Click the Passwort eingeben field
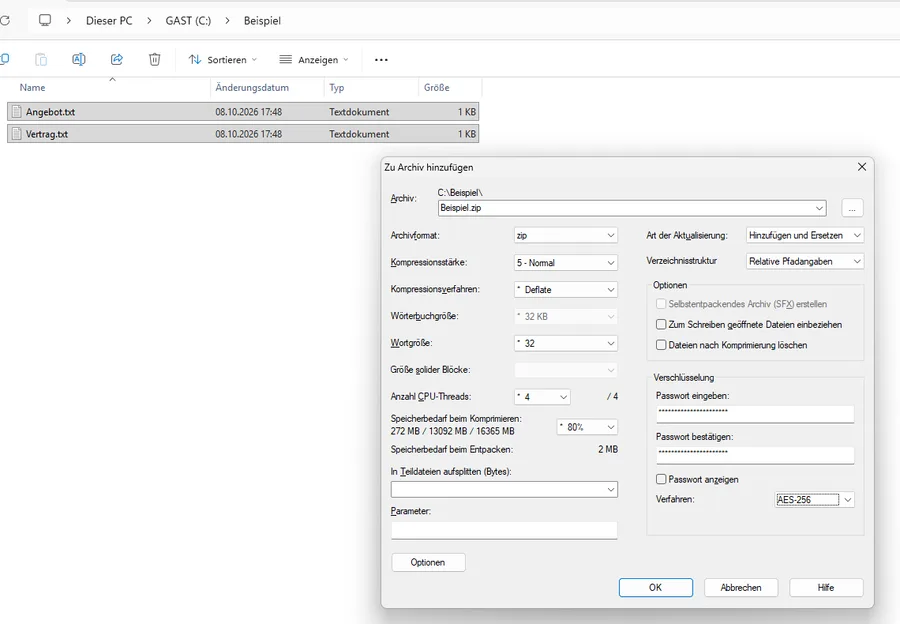The width and height of the screenshot is (900, 624). click(x=755, y=413)
